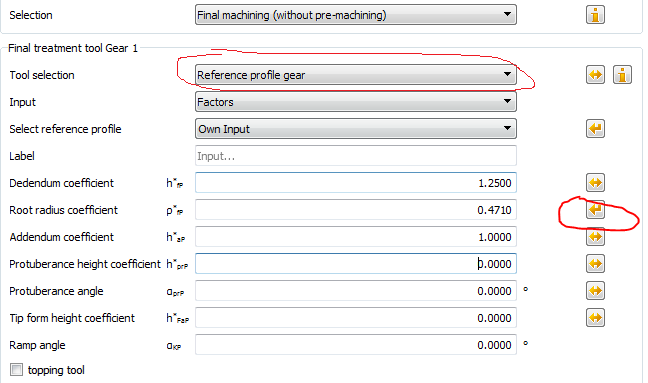Click the Protuberance height coefficient value field
648x383 pixels.
click(356, 264)
